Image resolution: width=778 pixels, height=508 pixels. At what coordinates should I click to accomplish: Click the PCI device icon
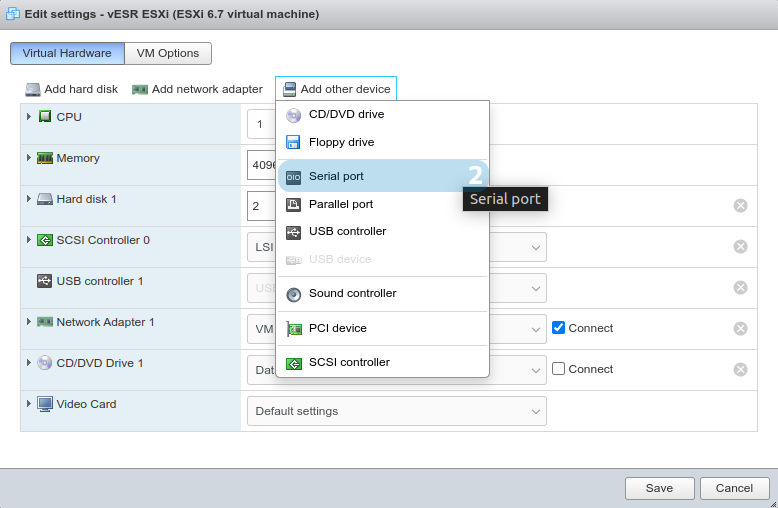293,328
